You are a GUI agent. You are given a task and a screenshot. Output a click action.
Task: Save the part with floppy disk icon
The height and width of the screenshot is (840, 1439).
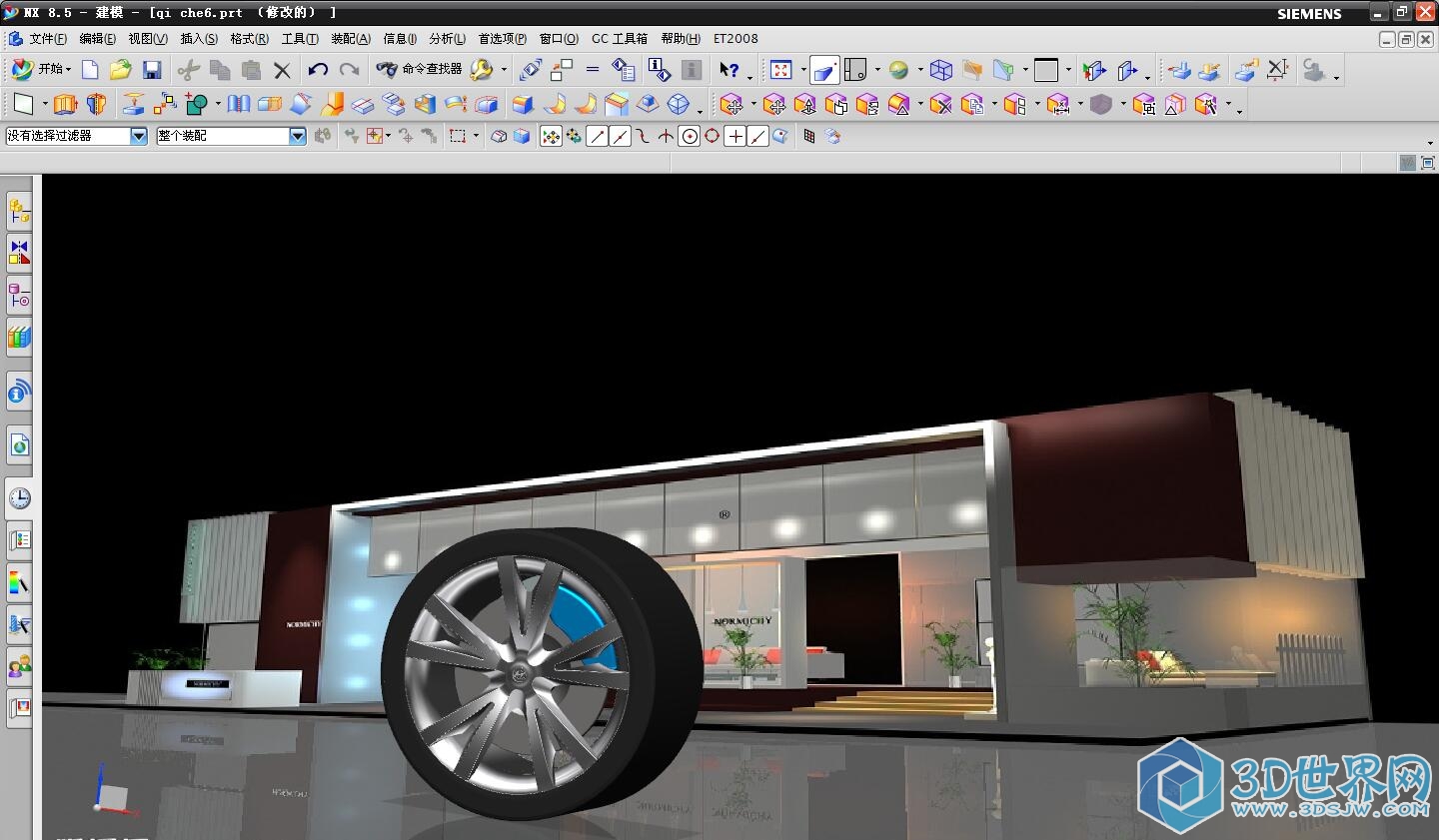152,69
